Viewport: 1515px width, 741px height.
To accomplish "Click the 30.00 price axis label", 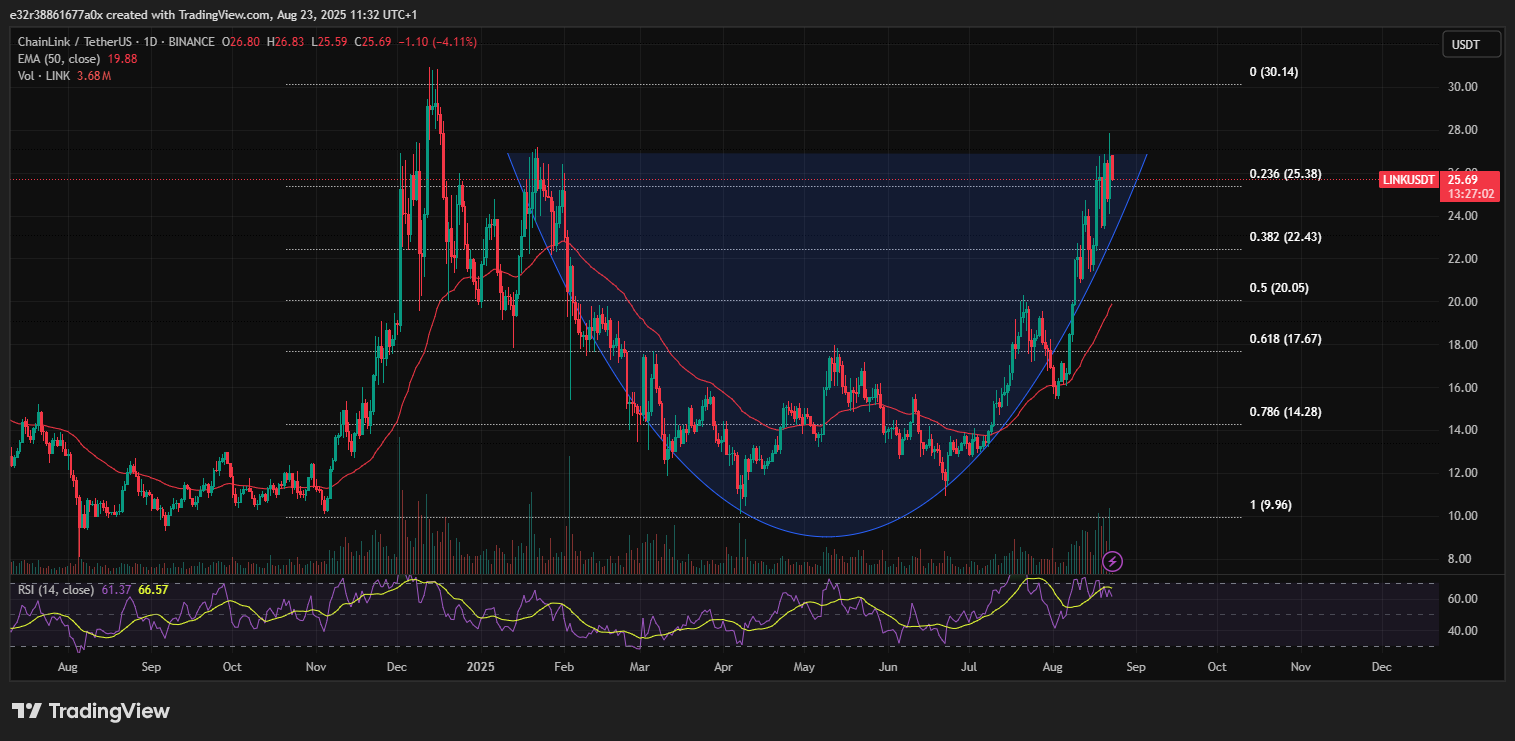I will click(x=1464, y=87).
